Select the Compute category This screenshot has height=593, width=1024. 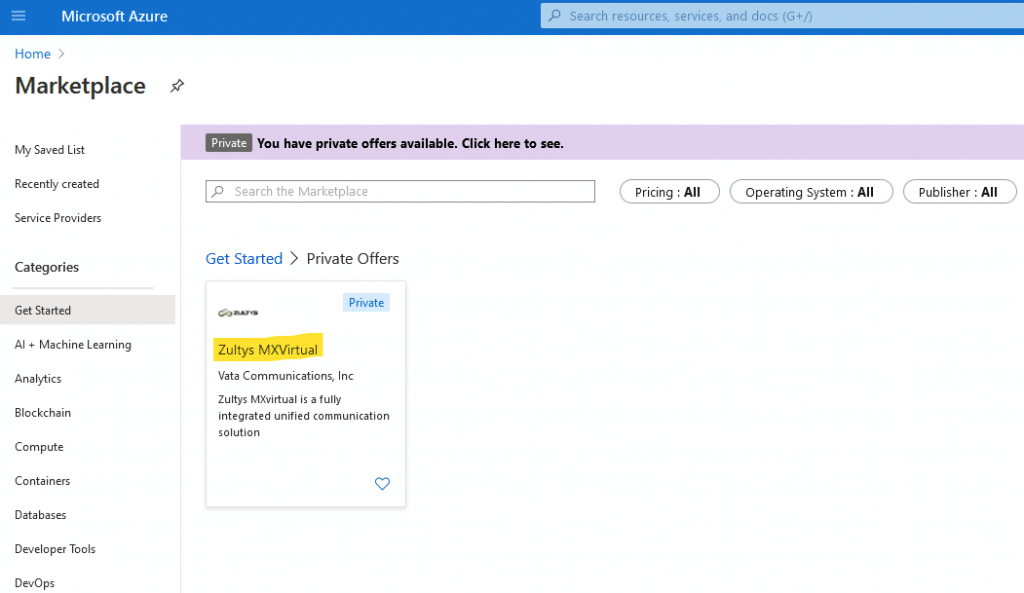pos(39,447)
